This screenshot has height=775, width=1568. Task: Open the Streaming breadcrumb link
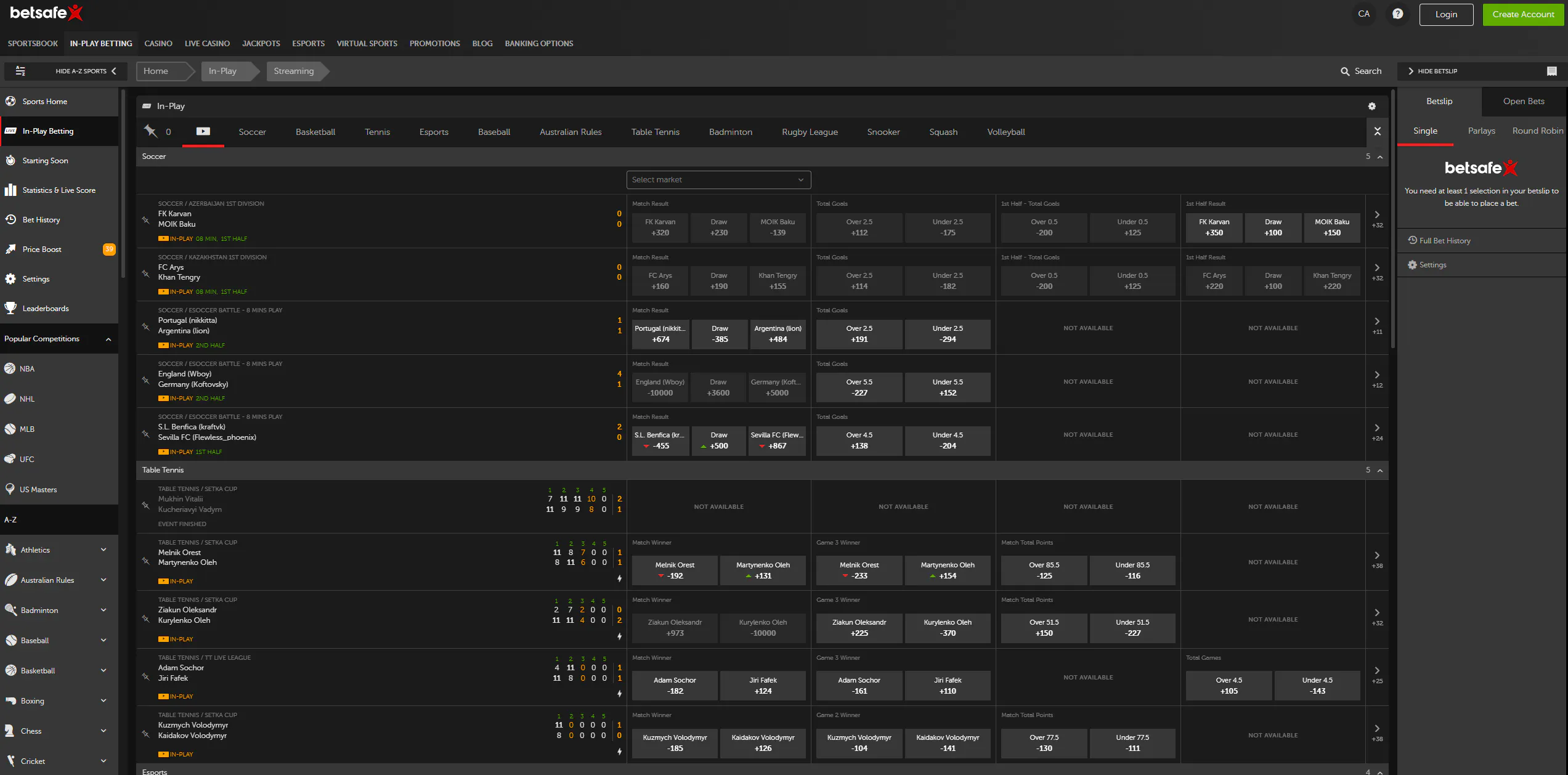[x=294, y=71]
